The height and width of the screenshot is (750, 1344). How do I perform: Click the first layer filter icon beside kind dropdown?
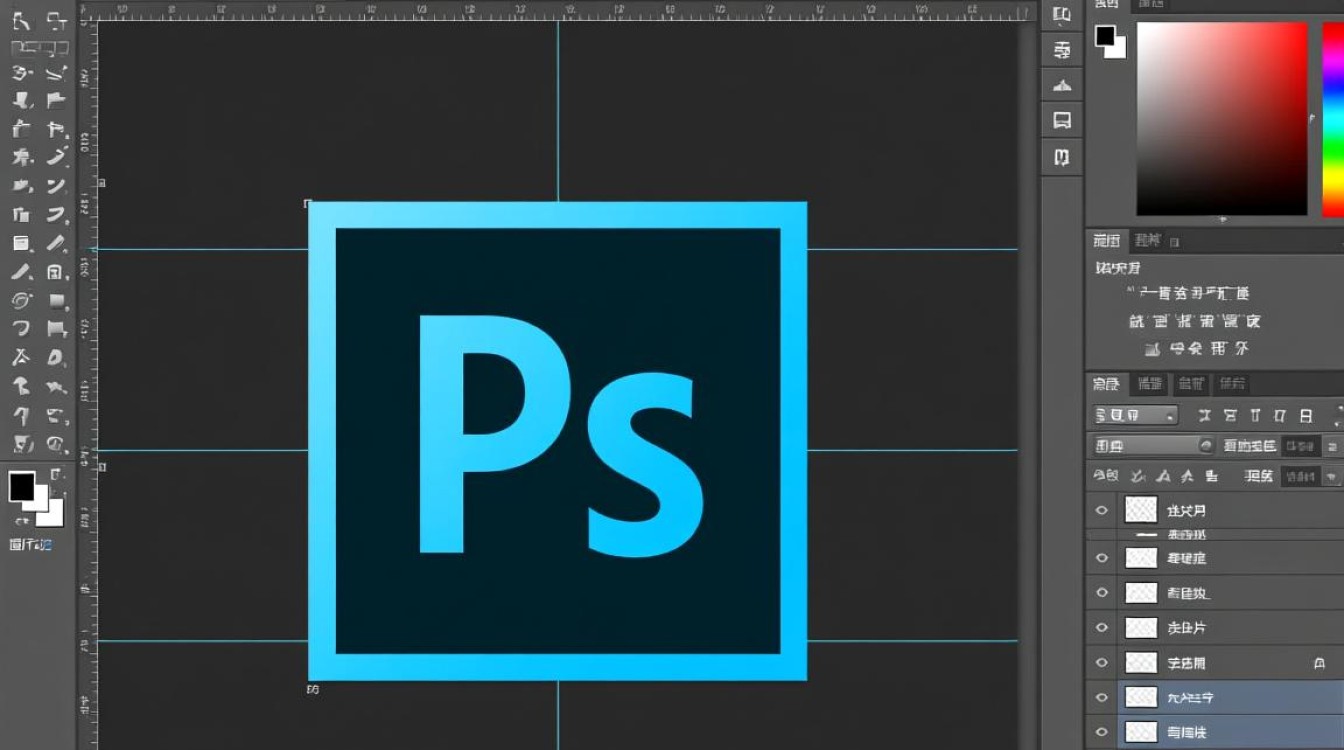point(1205,415)
